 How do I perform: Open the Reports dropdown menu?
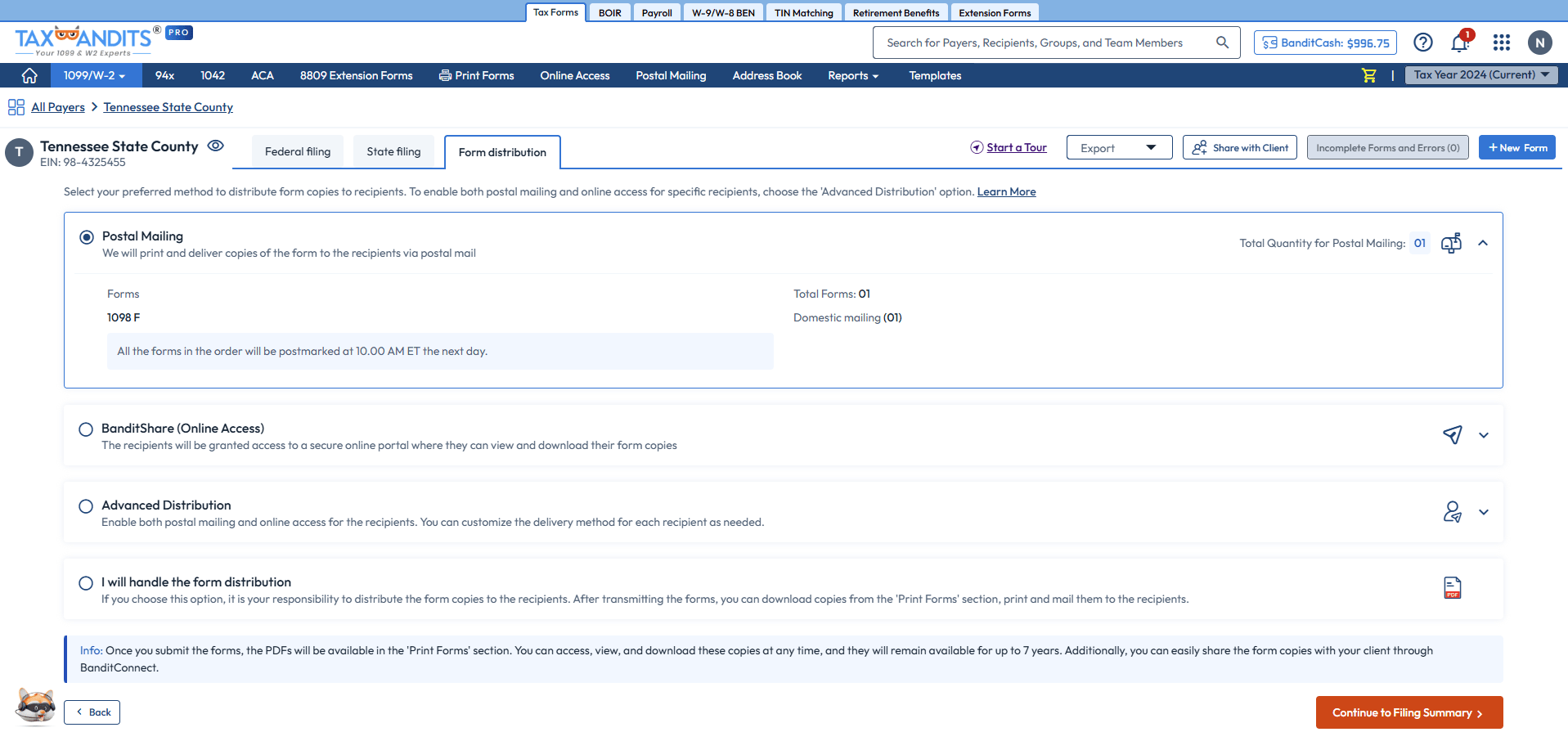pos(853,75)
